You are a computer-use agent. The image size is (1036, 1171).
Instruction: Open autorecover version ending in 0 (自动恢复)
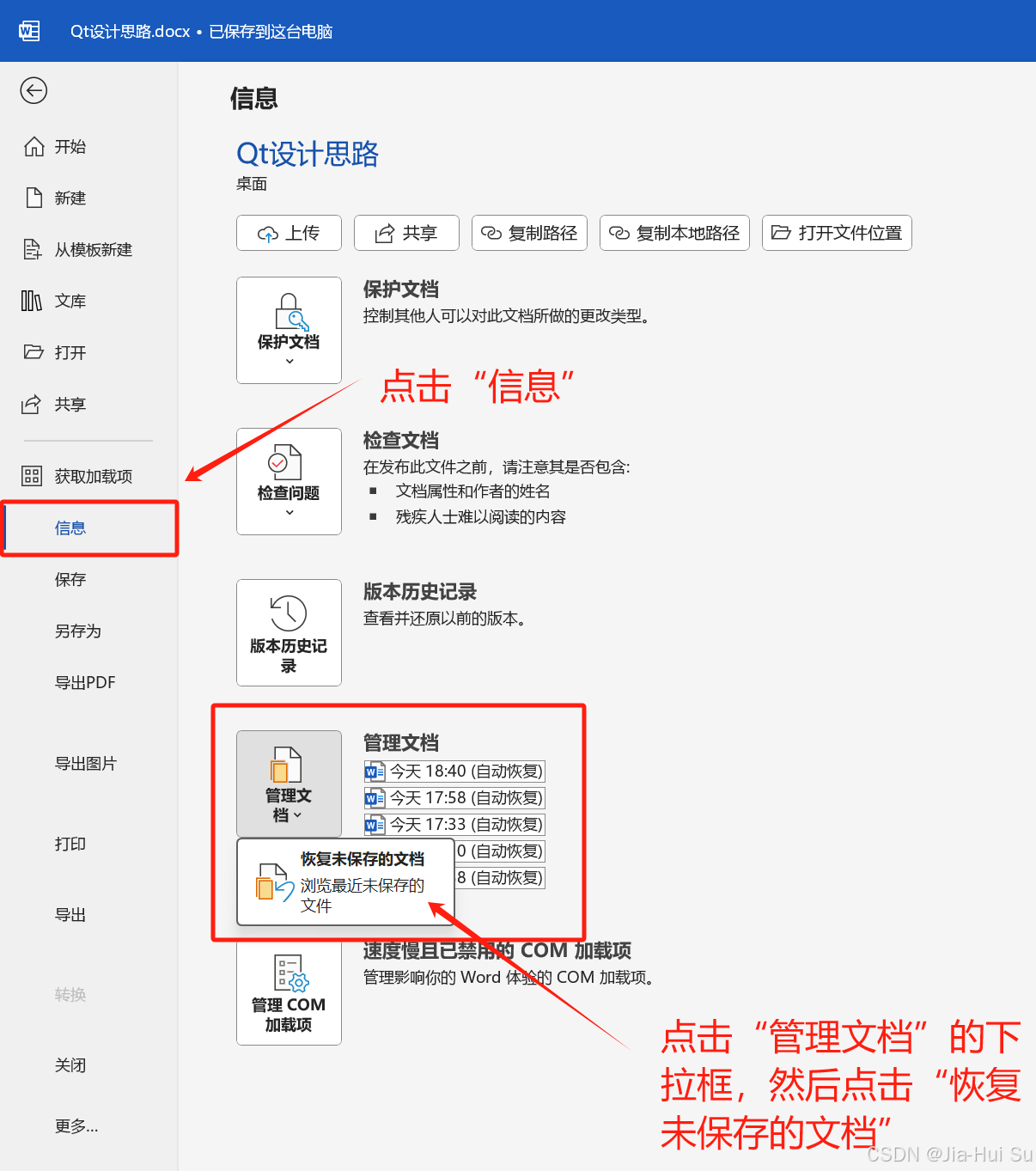coord(500,851)
